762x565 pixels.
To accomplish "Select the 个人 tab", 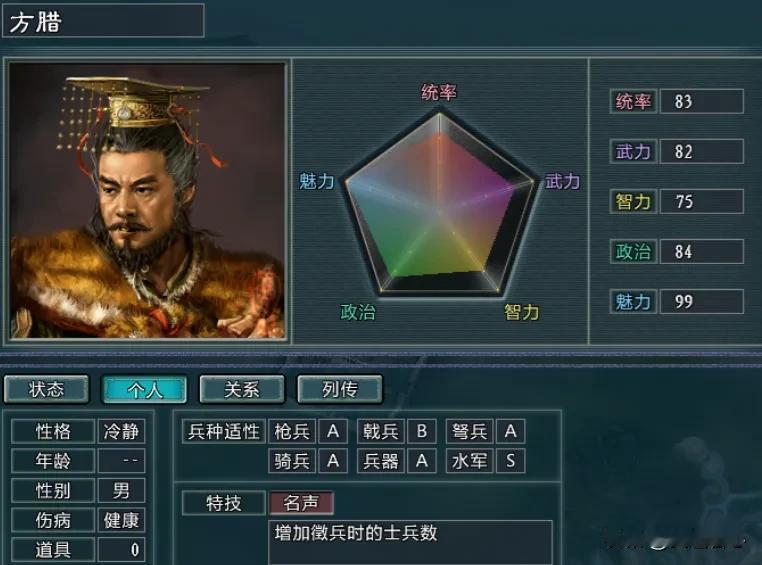I will tap(144, 389).
